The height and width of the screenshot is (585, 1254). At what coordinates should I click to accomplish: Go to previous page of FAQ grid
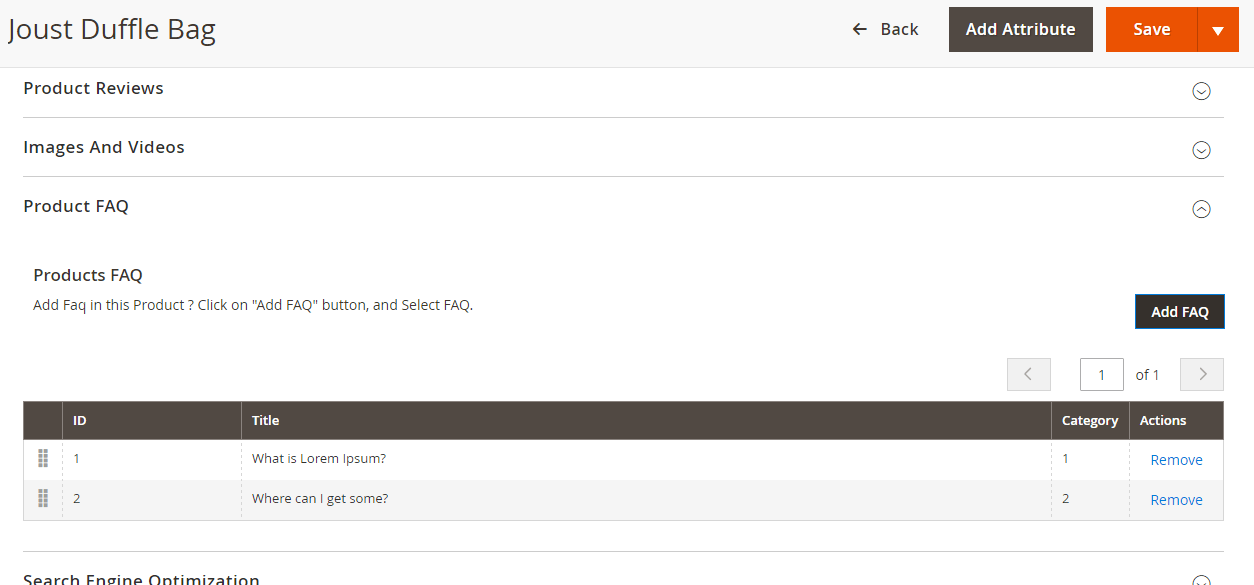[1028, 374]
